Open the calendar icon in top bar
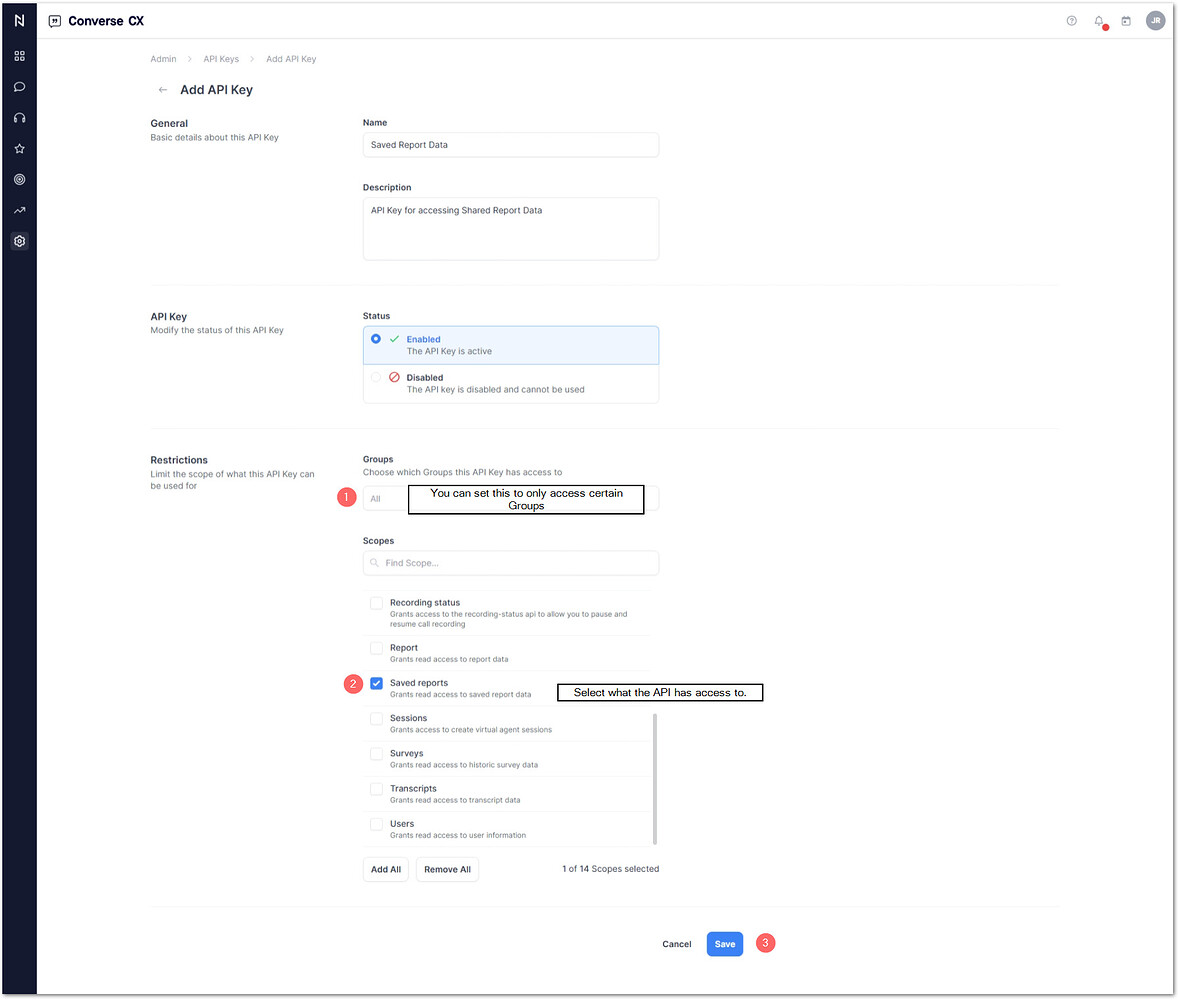This screenshot has width=1178, height=1000. pyautogui.click(x=1126, y=20)
